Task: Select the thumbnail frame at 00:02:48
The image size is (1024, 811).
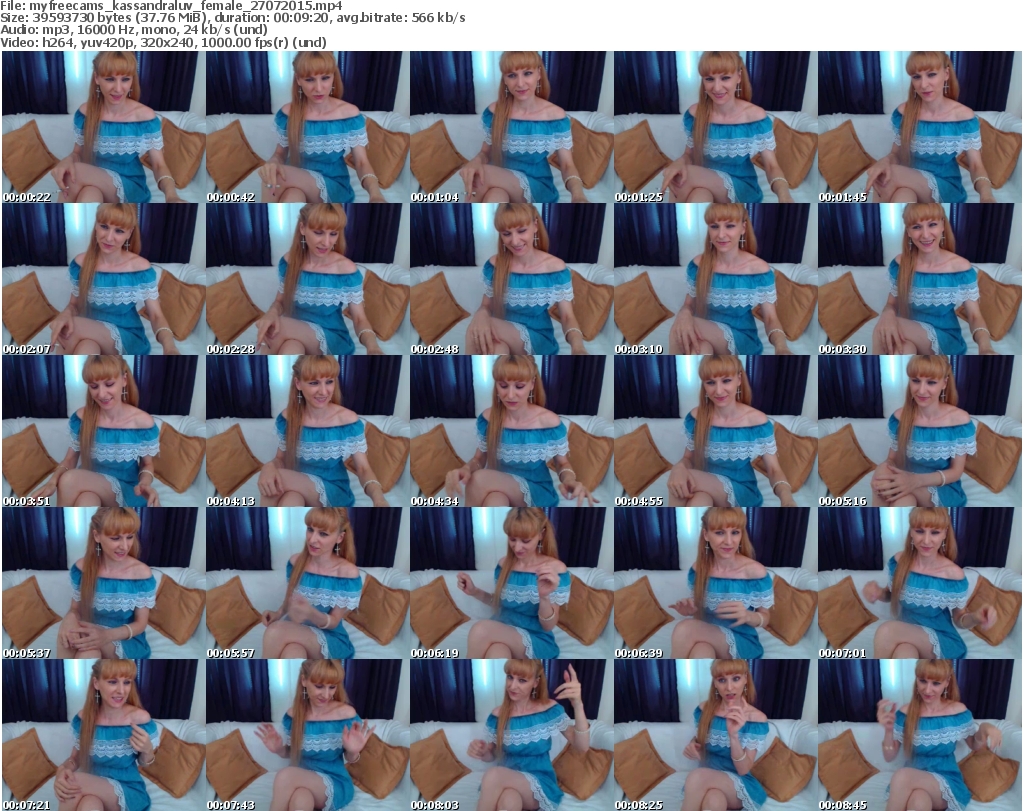Action: click(x=511, y=279)
